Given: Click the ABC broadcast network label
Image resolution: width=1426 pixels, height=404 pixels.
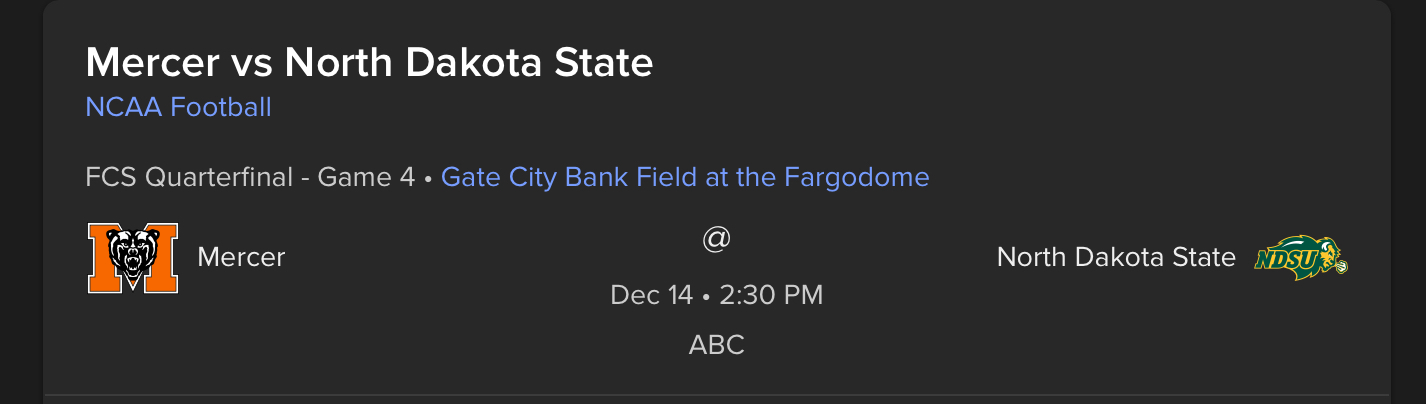Looking at the screenshot, I should click(717, 345).
